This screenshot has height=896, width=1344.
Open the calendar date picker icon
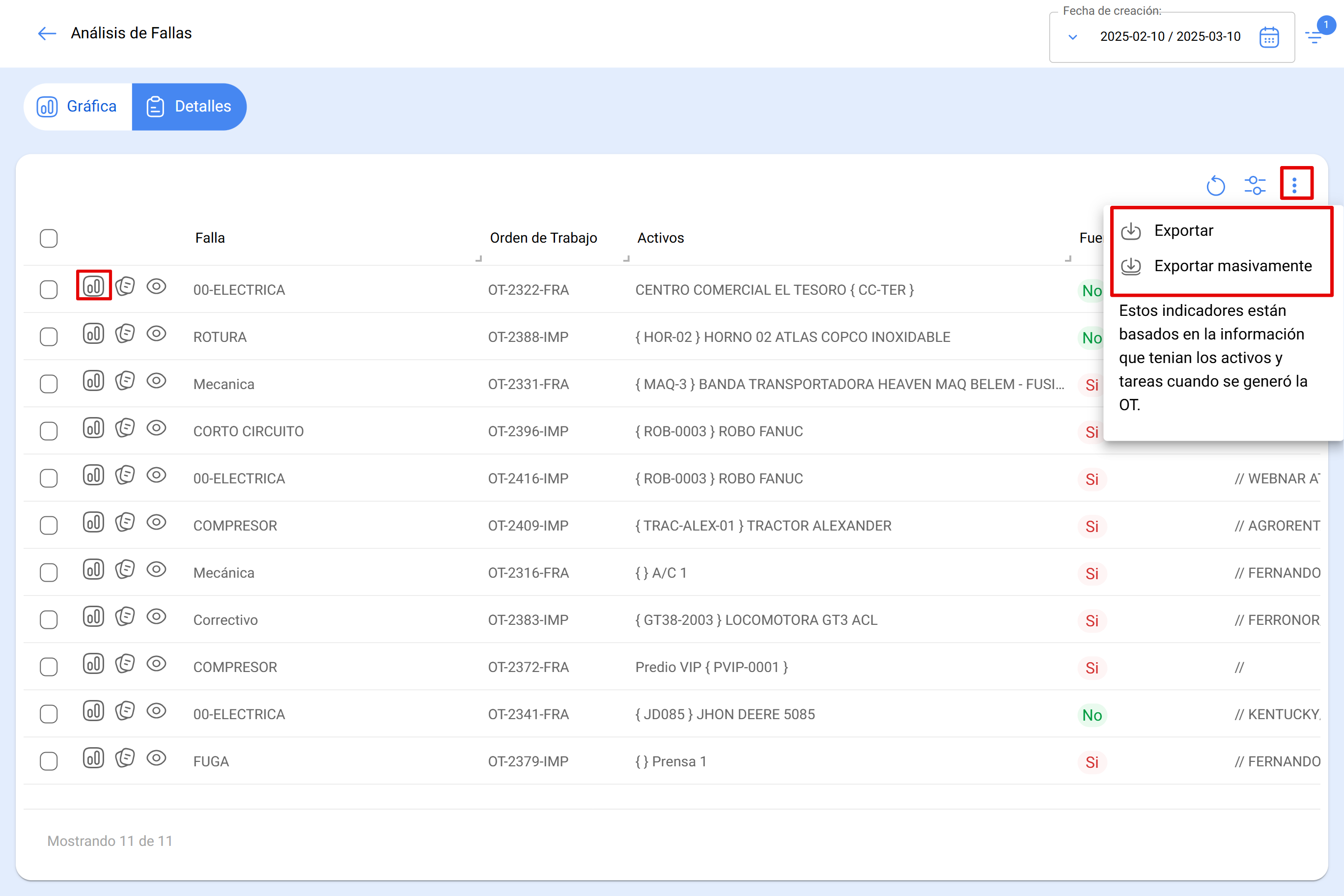coord(1269,37)
